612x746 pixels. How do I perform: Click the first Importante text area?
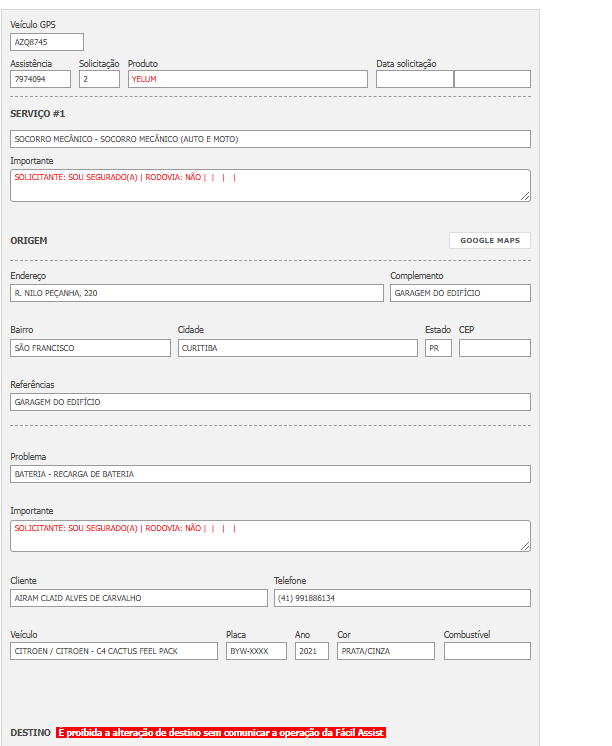tap(270, 185)
